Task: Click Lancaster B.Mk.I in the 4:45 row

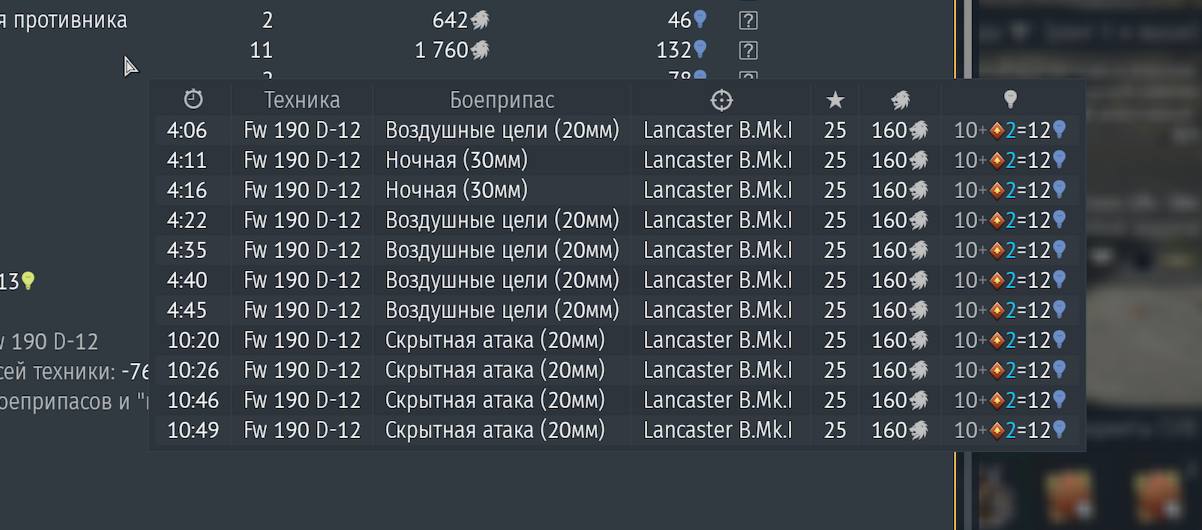Action: [717, 310]
